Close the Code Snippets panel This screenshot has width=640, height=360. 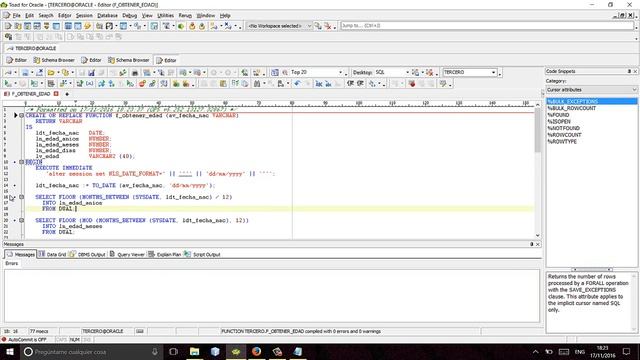click(x=635, y=71)
